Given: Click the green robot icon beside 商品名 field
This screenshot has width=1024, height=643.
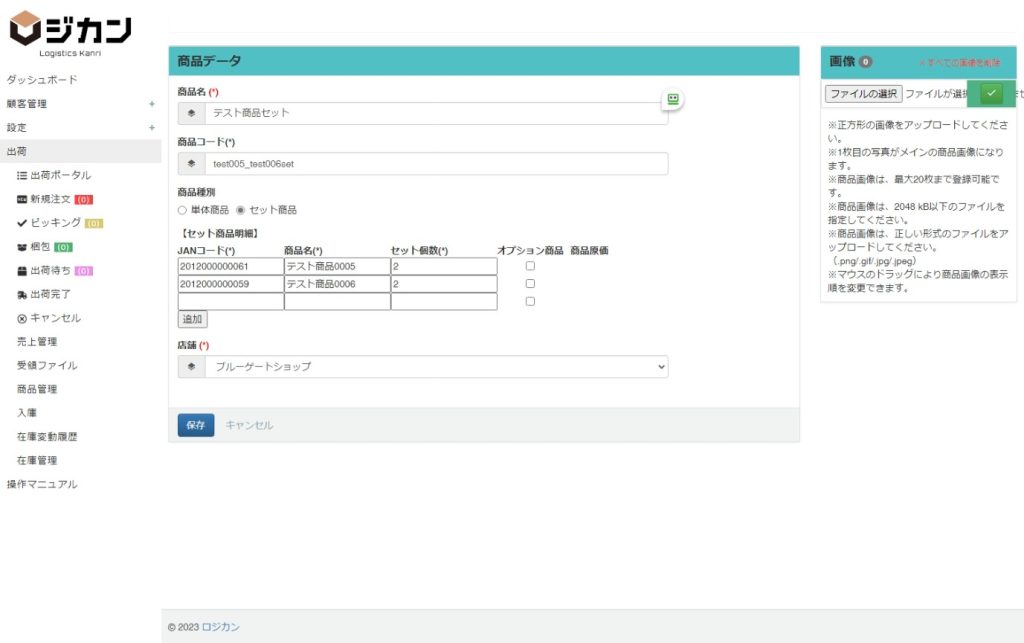Looking at the screenshot, I should [673, 99].
